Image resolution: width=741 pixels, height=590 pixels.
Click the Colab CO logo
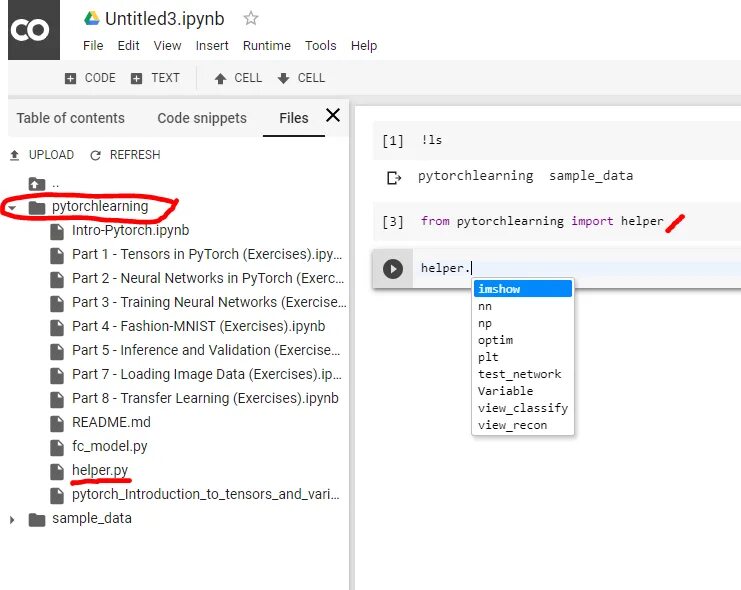(30, 30)
